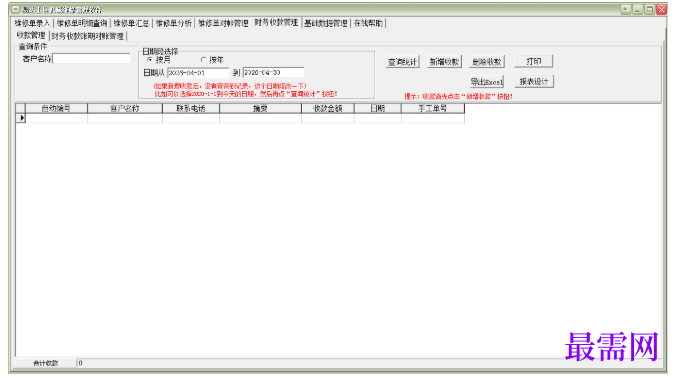Click the 导出Excel button
Viewport: 677px width, 378px height.
coord(487,82)
